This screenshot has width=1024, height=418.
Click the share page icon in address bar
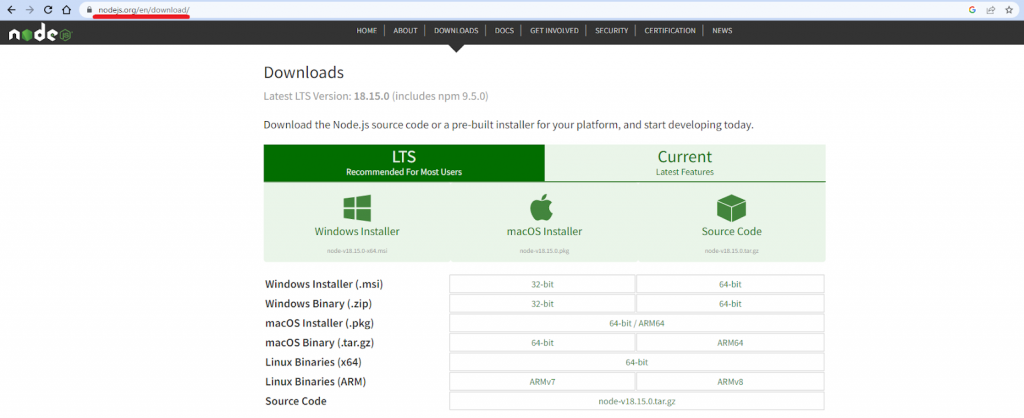coord(989,9)
